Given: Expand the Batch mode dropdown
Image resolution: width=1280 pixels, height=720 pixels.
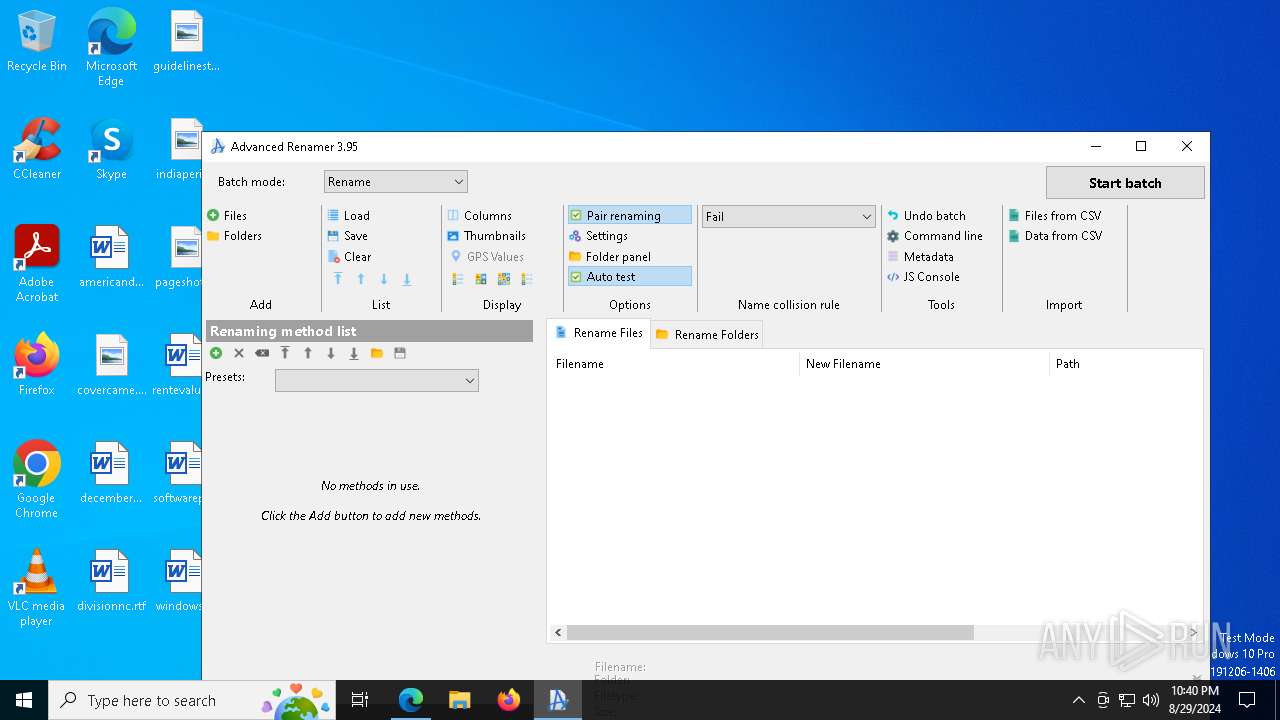Looking at the screenshot, I should tap(396, 182).
